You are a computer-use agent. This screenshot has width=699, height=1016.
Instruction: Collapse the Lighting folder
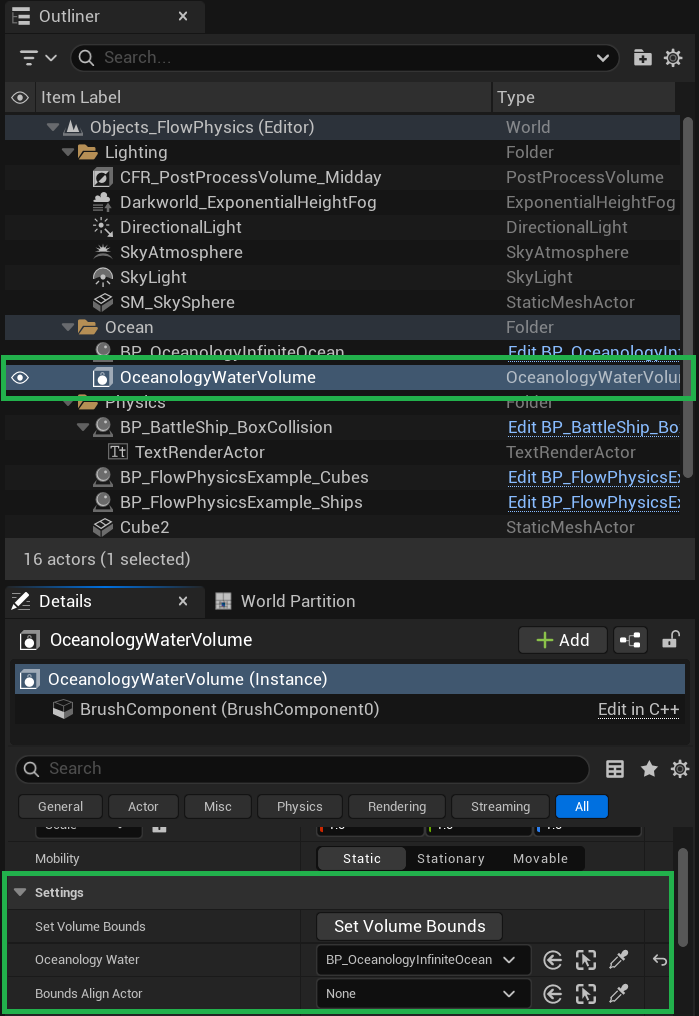coord(68,152)
